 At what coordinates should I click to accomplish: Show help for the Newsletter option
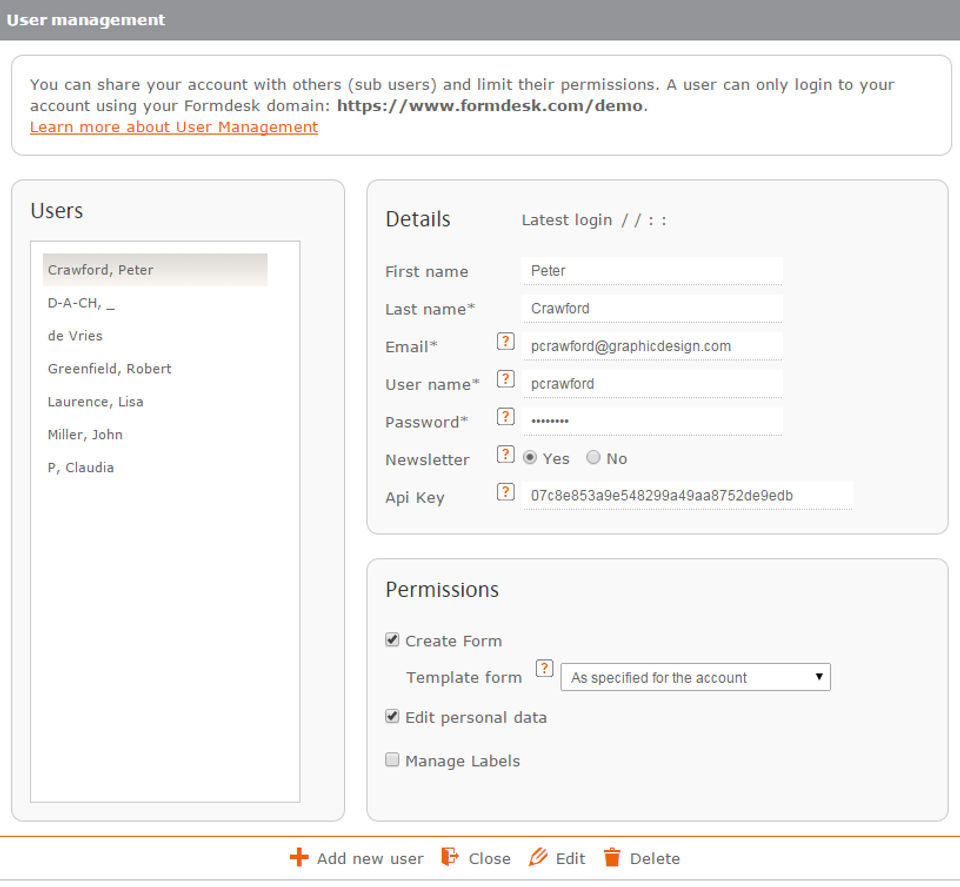pos(505,454)
